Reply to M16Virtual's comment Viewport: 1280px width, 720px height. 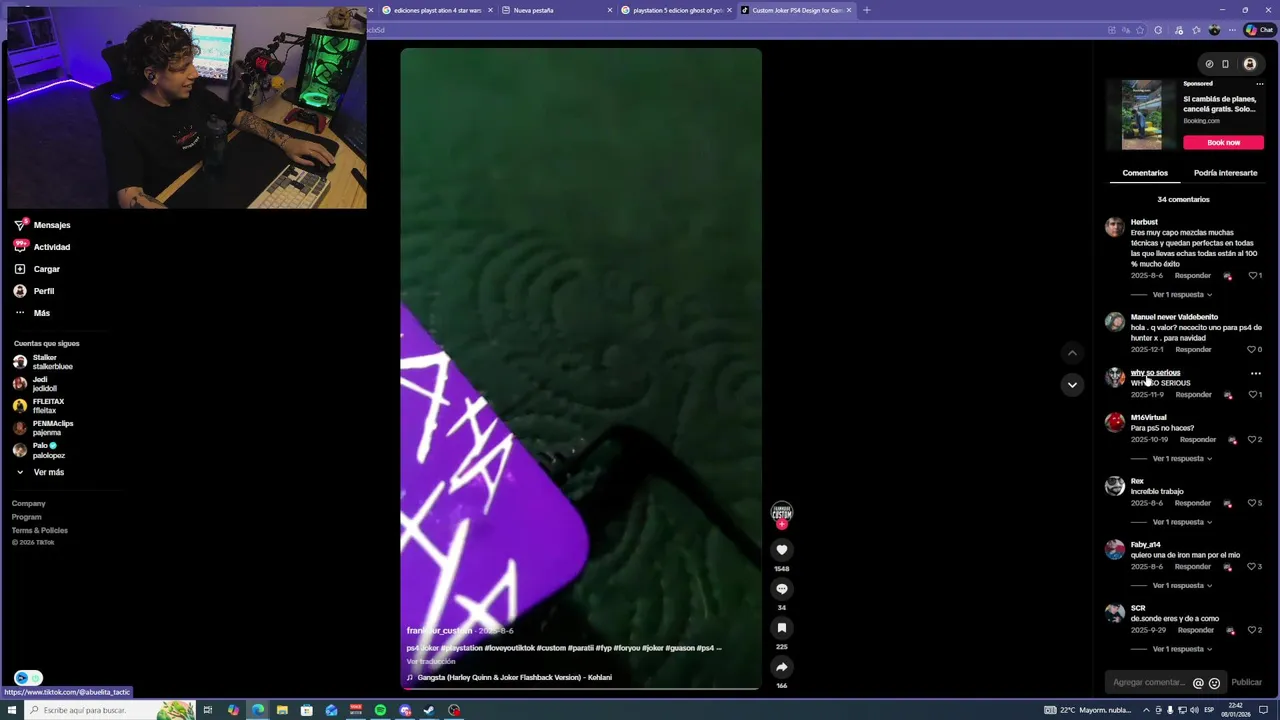click(x=1198, y=440)
